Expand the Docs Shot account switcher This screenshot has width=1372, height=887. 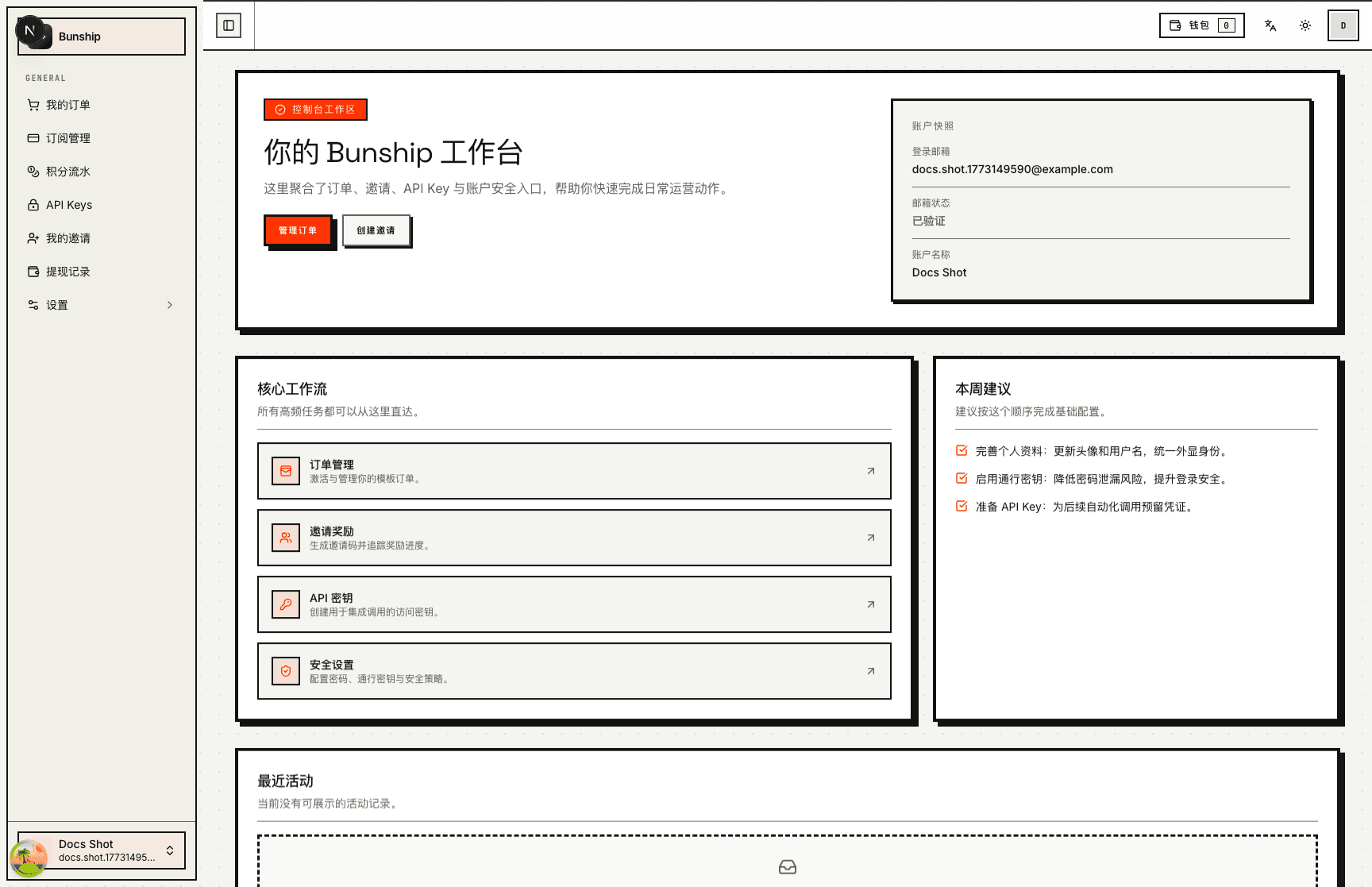(x=101, y=850)
